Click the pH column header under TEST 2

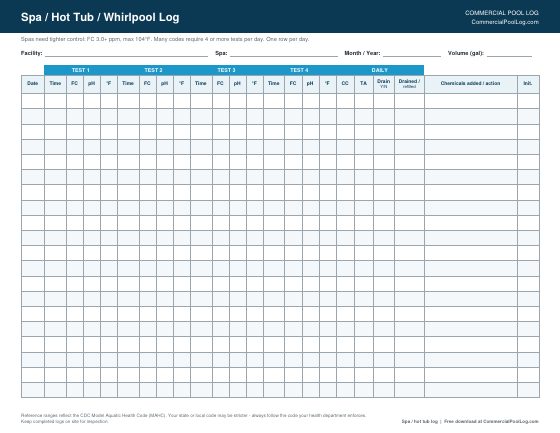(165, 84)
